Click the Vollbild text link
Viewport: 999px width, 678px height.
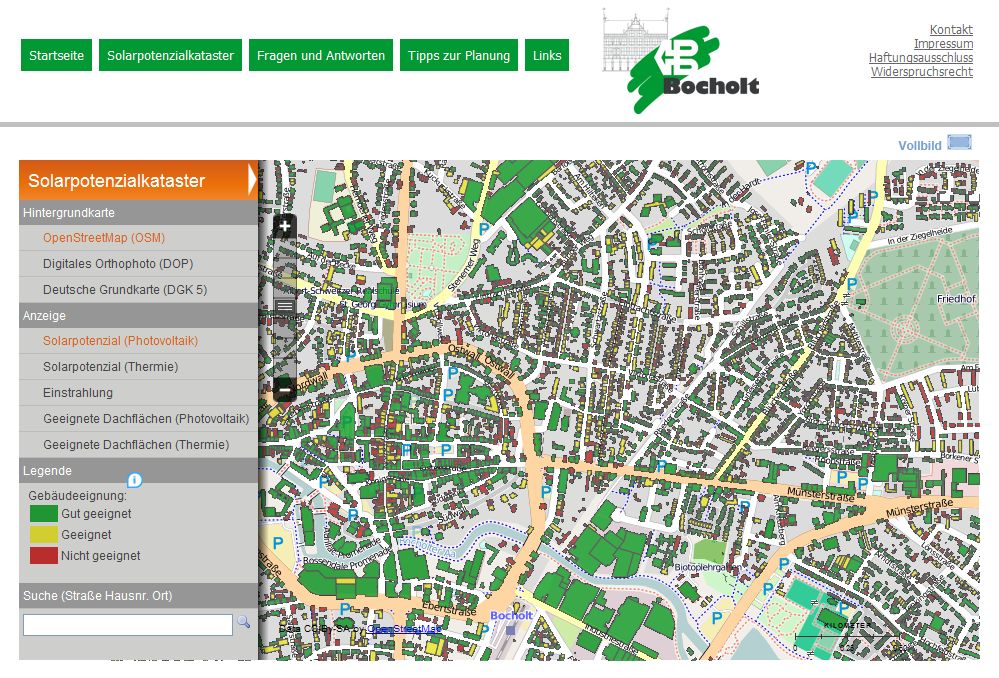(919, 145)
